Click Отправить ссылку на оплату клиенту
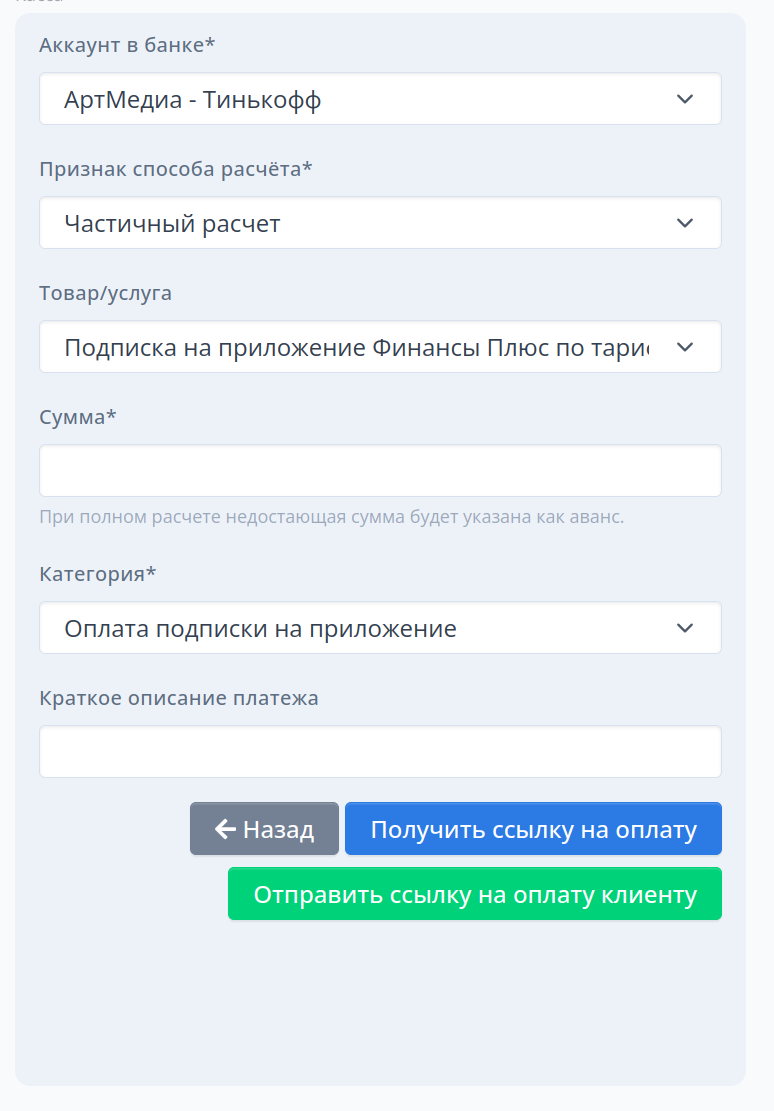 tap(475, 894)
